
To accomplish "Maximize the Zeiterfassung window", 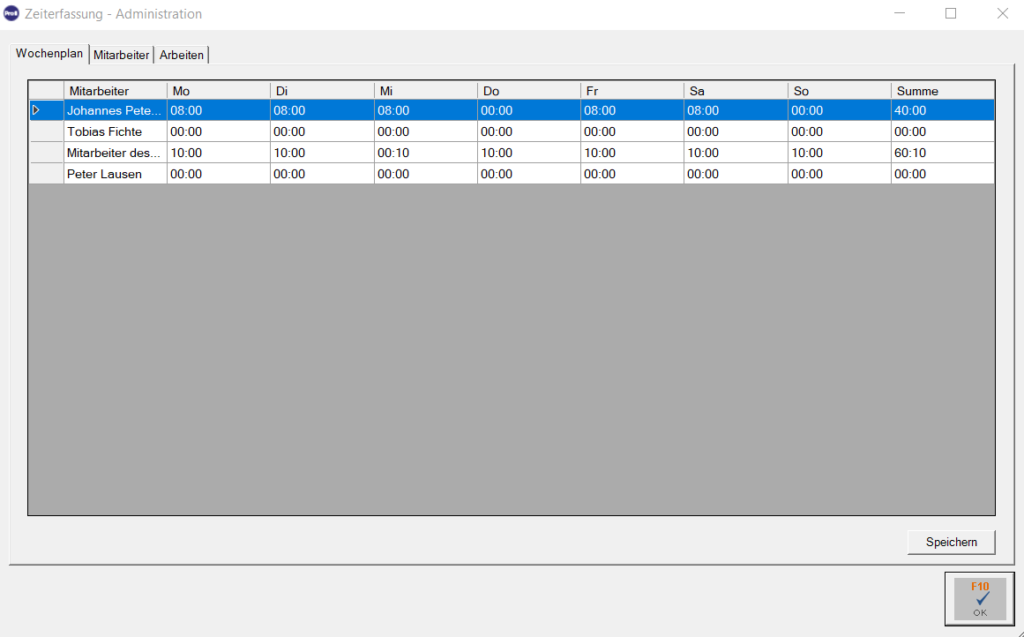I will 951,14.
